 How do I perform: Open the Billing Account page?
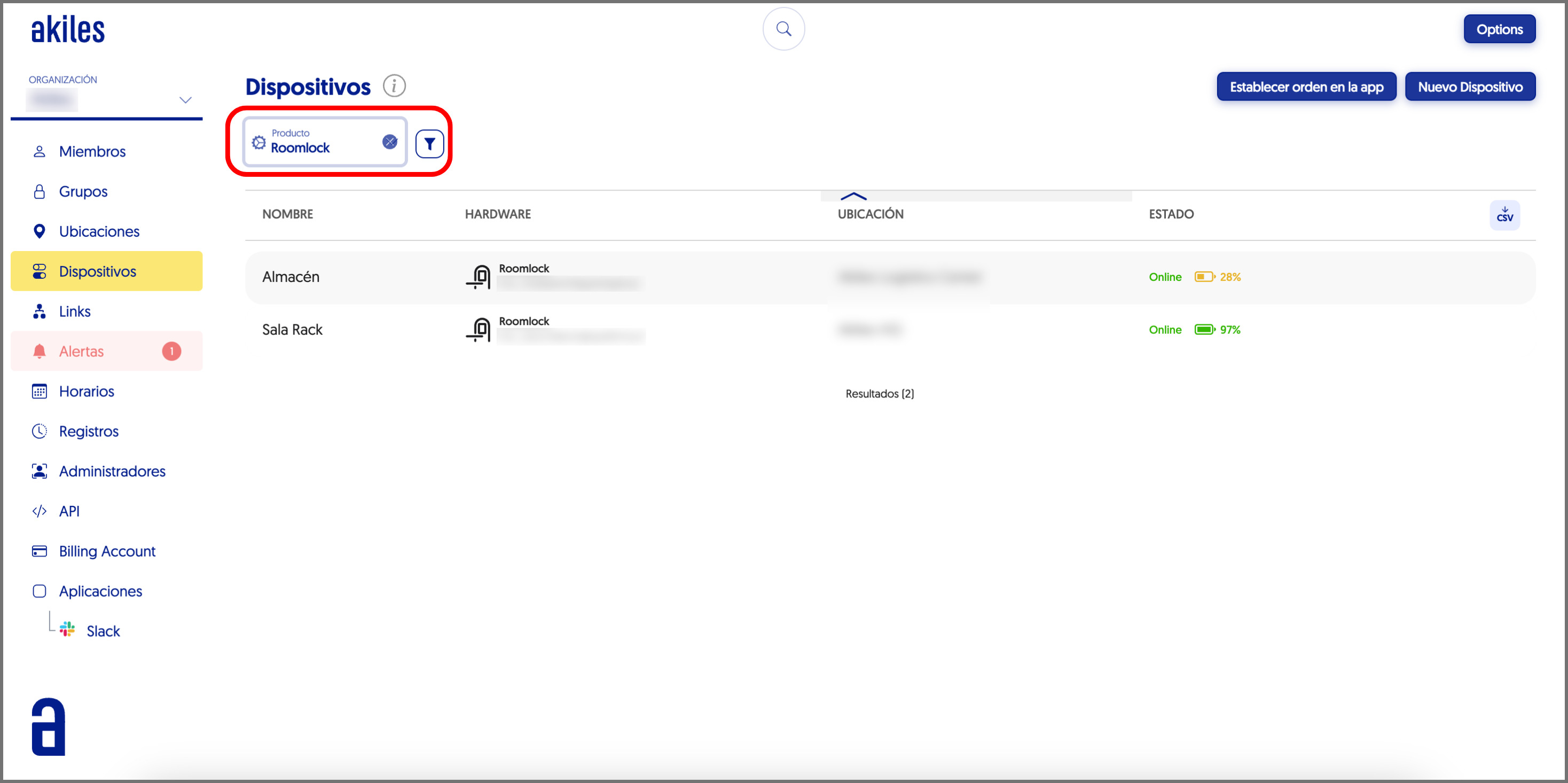pyautogui.click(x=107, y=551)
